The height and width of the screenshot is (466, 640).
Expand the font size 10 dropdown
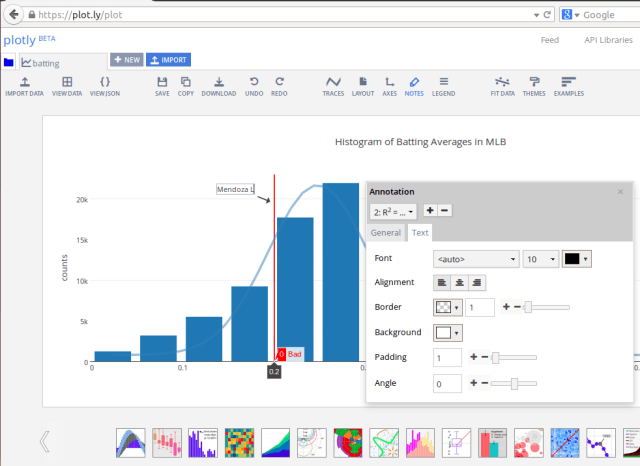[540, 259]
